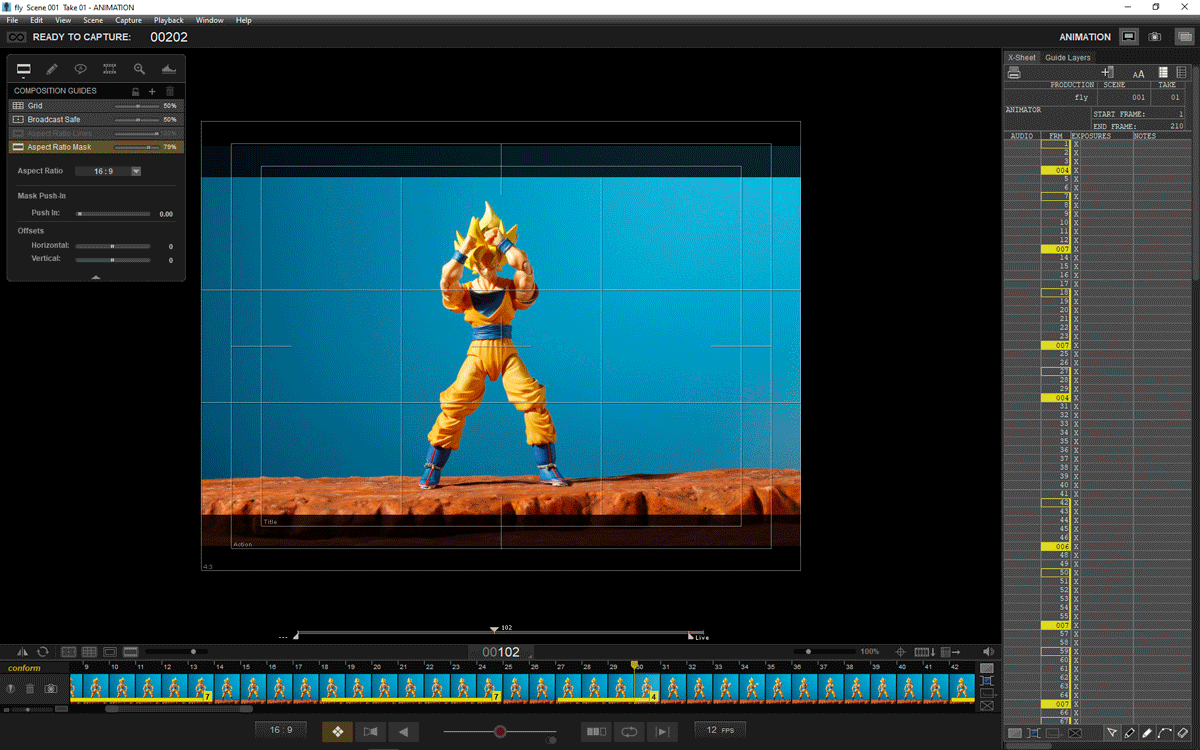Switch to the X-Sheet tab
Screen dimensions: 1200x750
pyautogui.click(x=1022, y=57)
